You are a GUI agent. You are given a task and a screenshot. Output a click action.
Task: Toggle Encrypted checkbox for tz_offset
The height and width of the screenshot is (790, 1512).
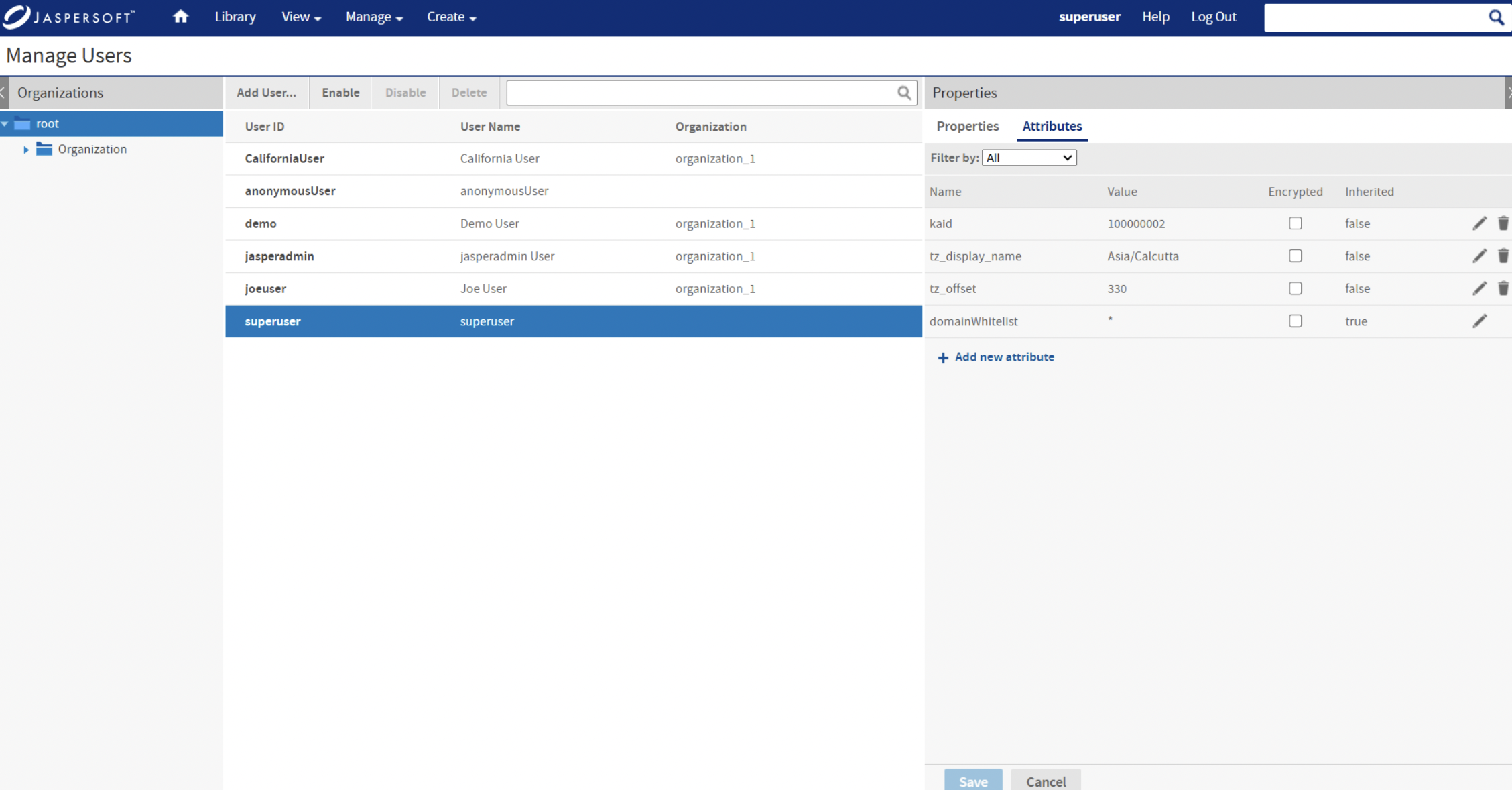tap(1295, 288)
